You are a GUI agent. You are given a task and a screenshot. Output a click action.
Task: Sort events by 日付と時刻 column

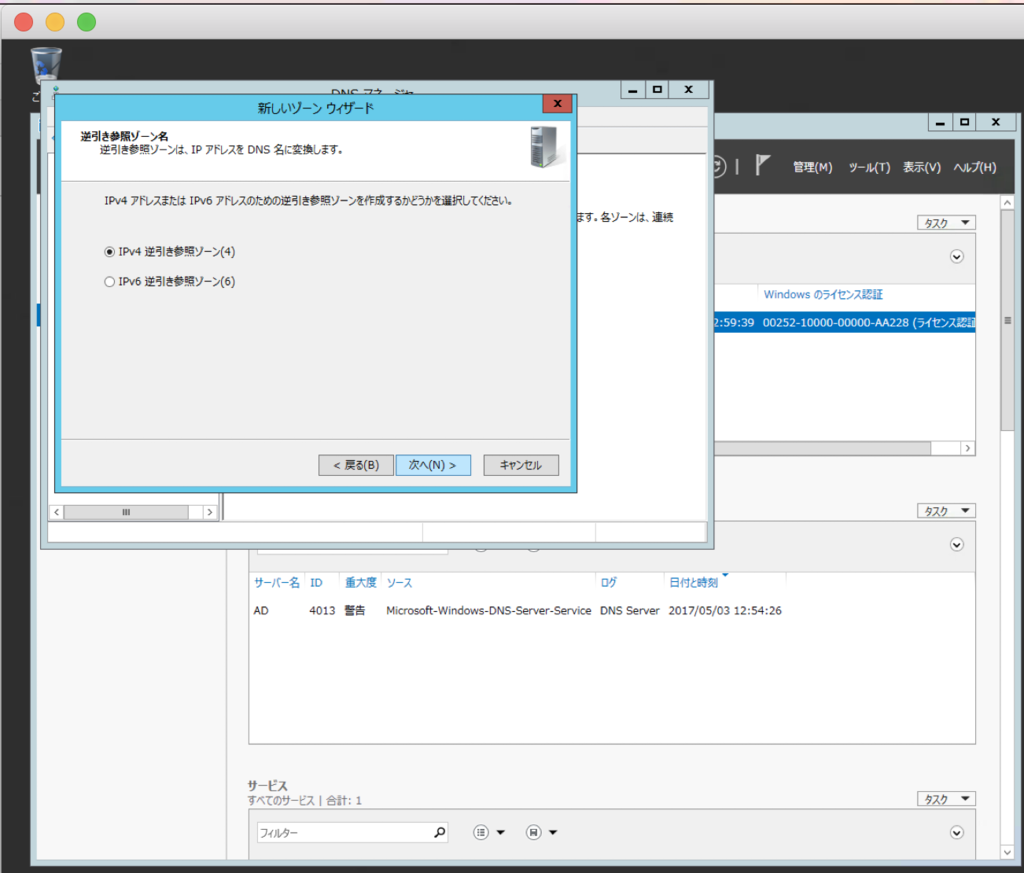pyautogui.click(x=693, y=582)
